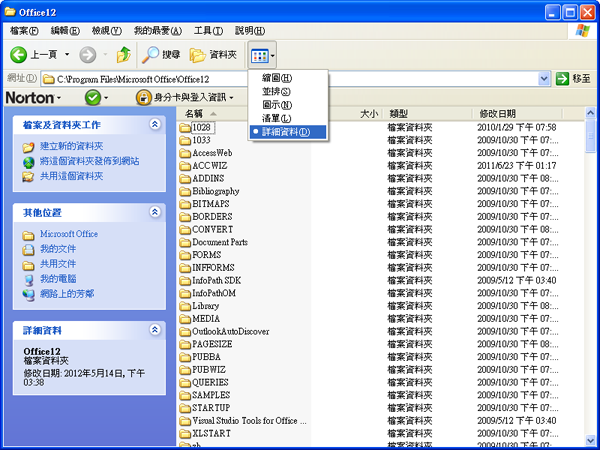
Task: Click the vertical scrollbar up arrow
Action: (590, 113)
